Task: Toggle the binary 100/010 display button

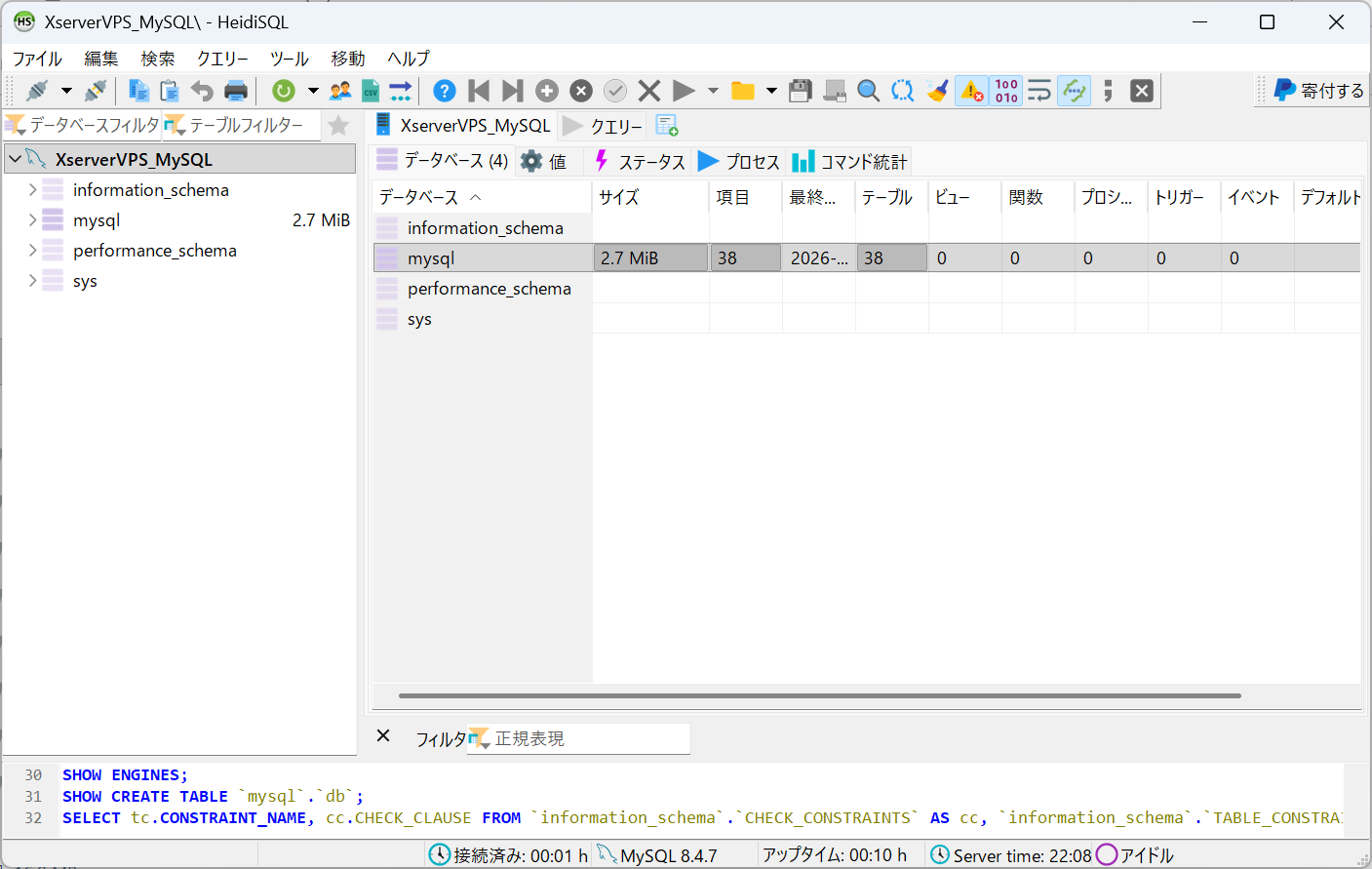Action: coord(1006,91)
